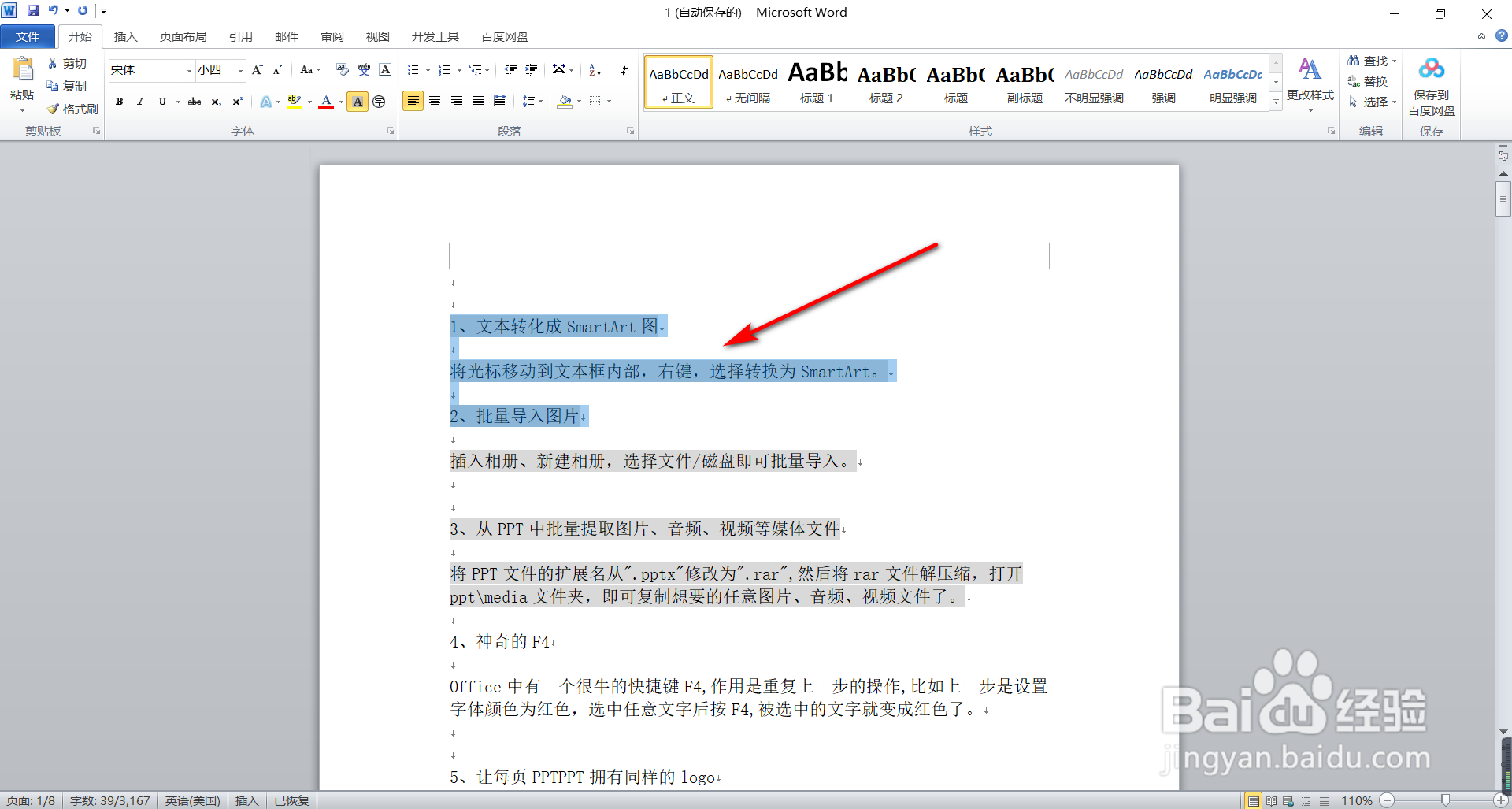The width and height of the screenshot is (1512, 809).
Task: Open the 宋体 font name dropdown
Action: 189,71
